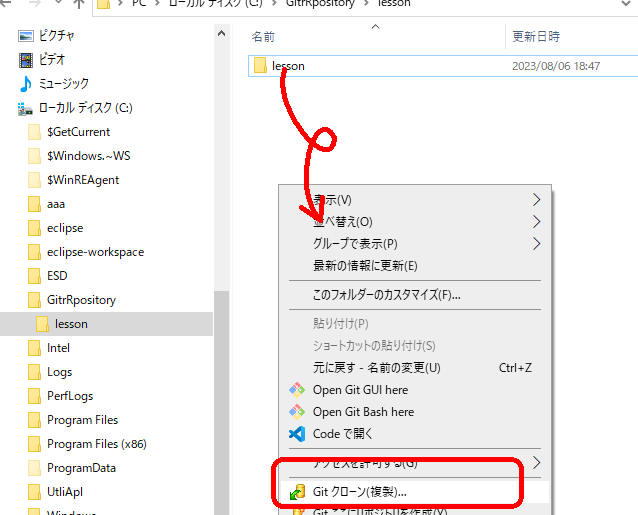Click the ピクチャ picture icon in sidebar
Image resolution: width=638 pixels, height=515 pixels.
click(26, 36)
